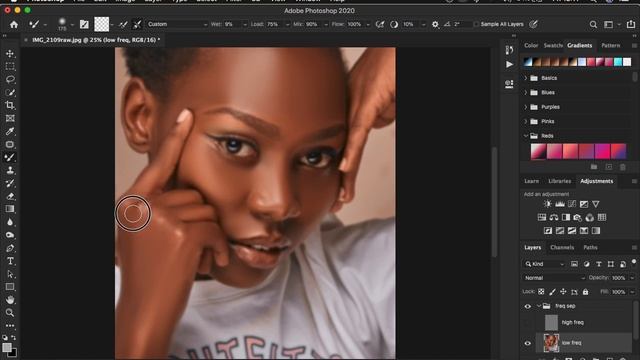This screenshot has width=640, height=360.
Task: Select the Eraser tool
Action: (x=10, y=196)
